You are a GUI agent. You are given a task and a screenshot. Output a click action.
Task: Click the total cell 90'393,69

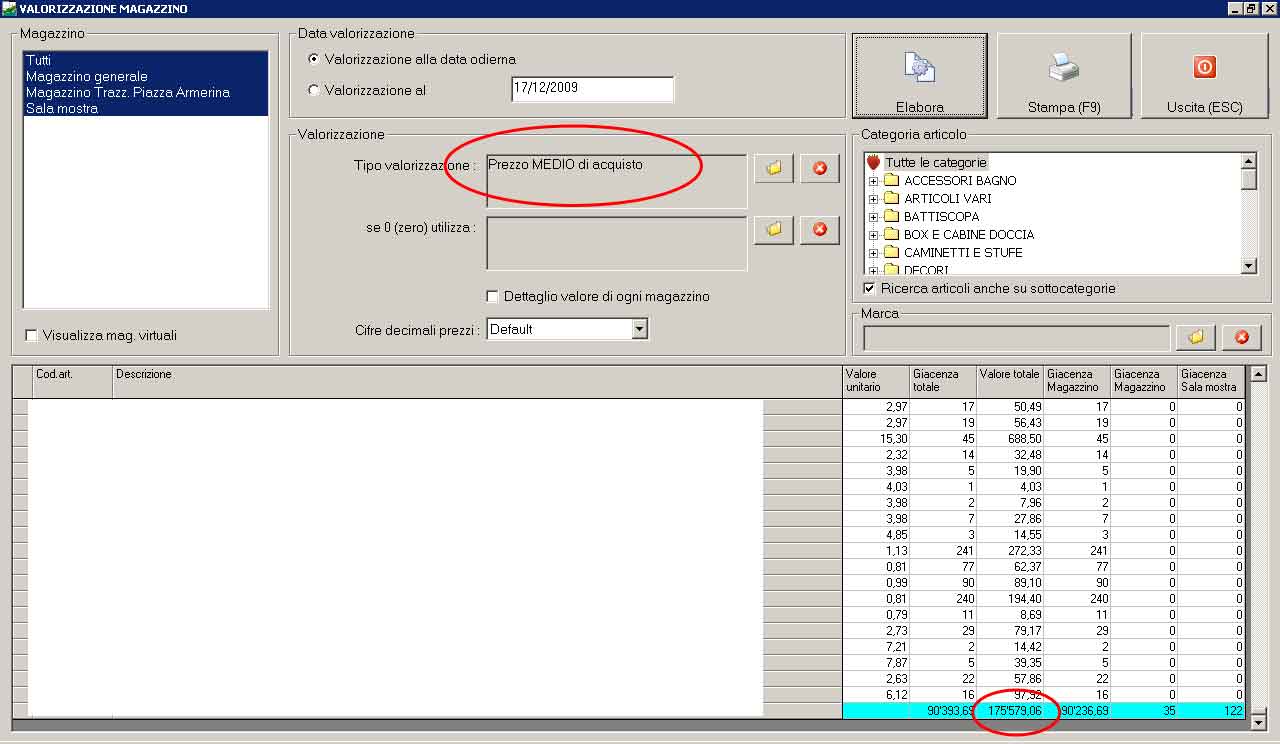coord(943,711)
